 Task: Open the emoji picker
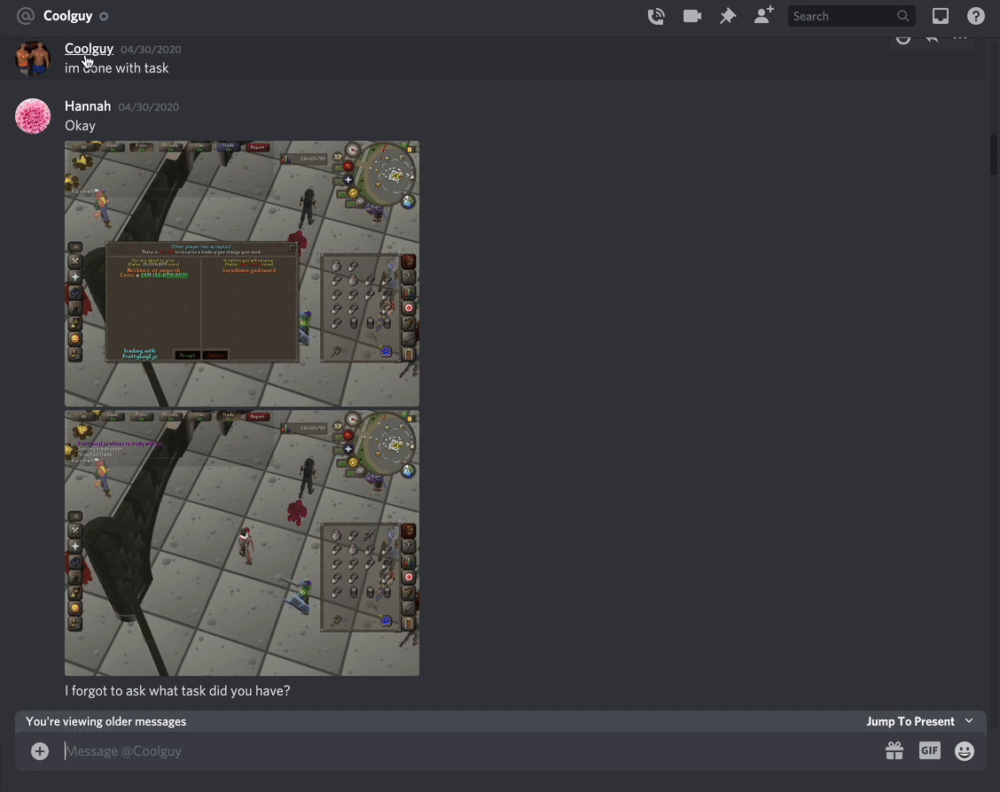[x=964, y=751]
